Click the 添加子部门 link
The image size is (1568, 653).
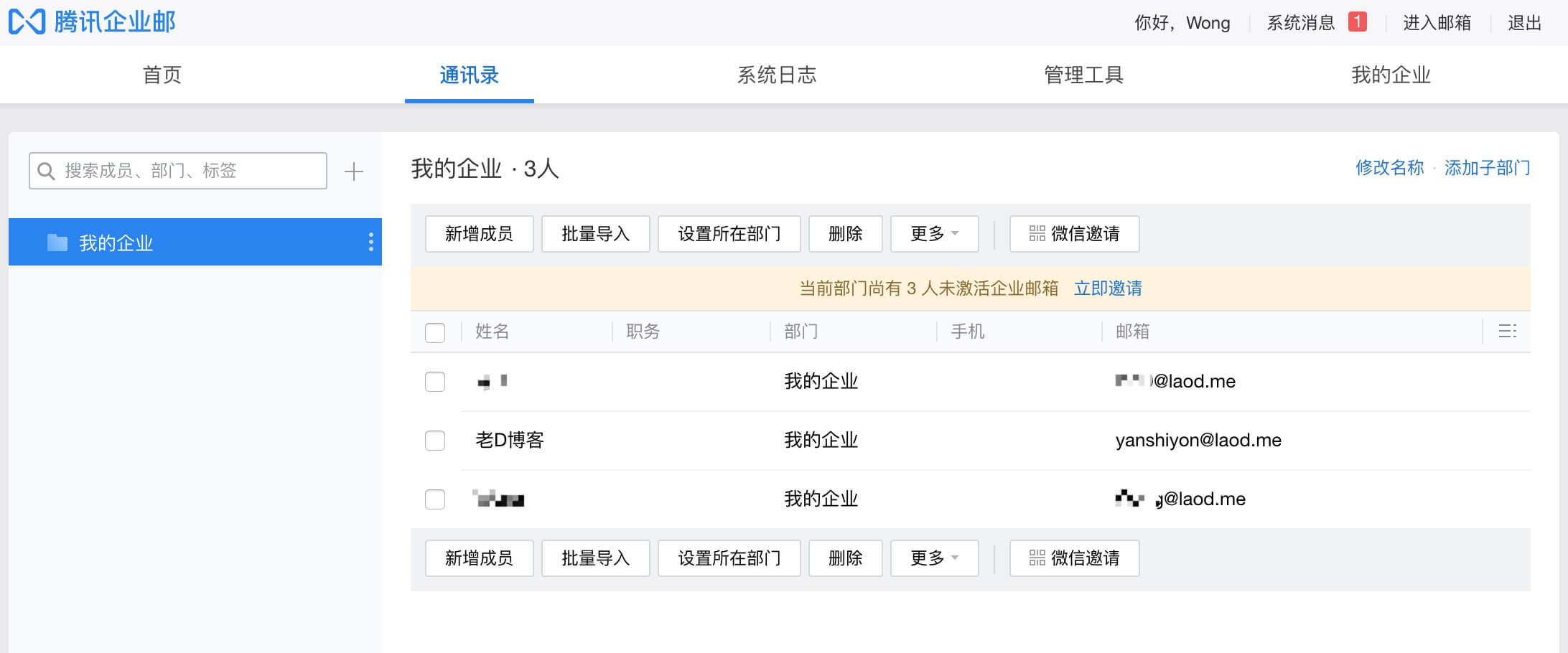pos(1487,168)
